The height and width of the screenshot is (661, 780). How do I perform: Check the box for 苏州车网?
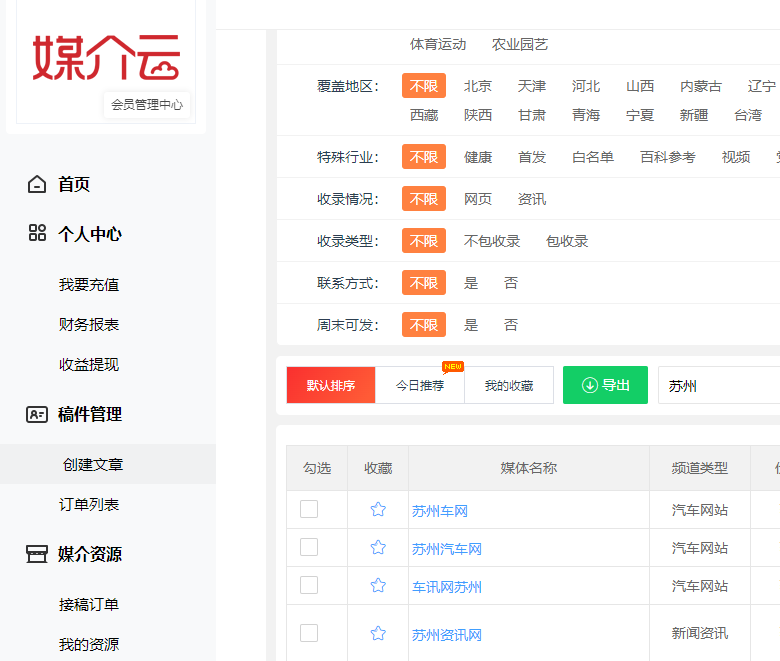tap(309, 509)
